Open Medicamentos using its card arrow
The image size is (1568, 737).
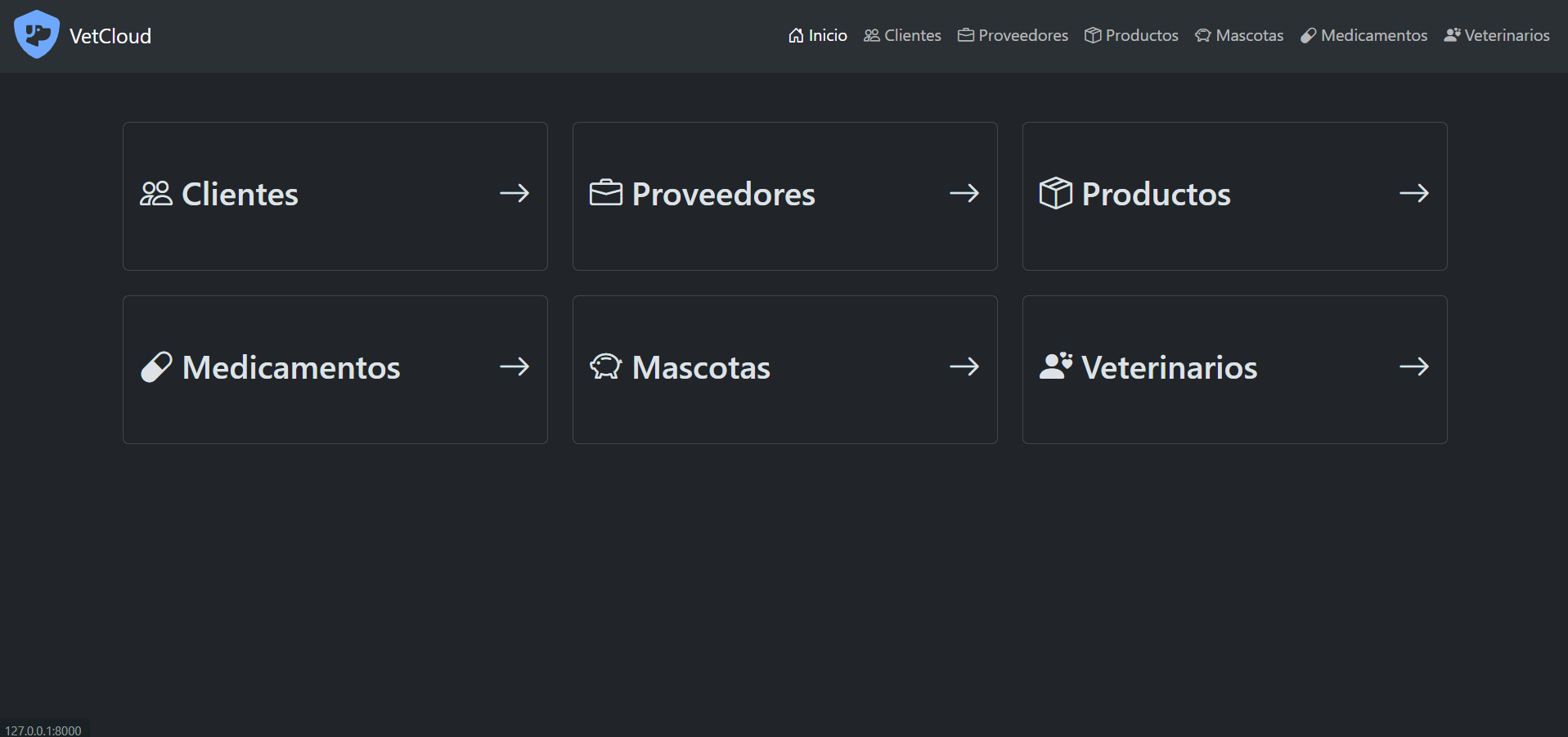pyautogui.click(x=514, y=366)
